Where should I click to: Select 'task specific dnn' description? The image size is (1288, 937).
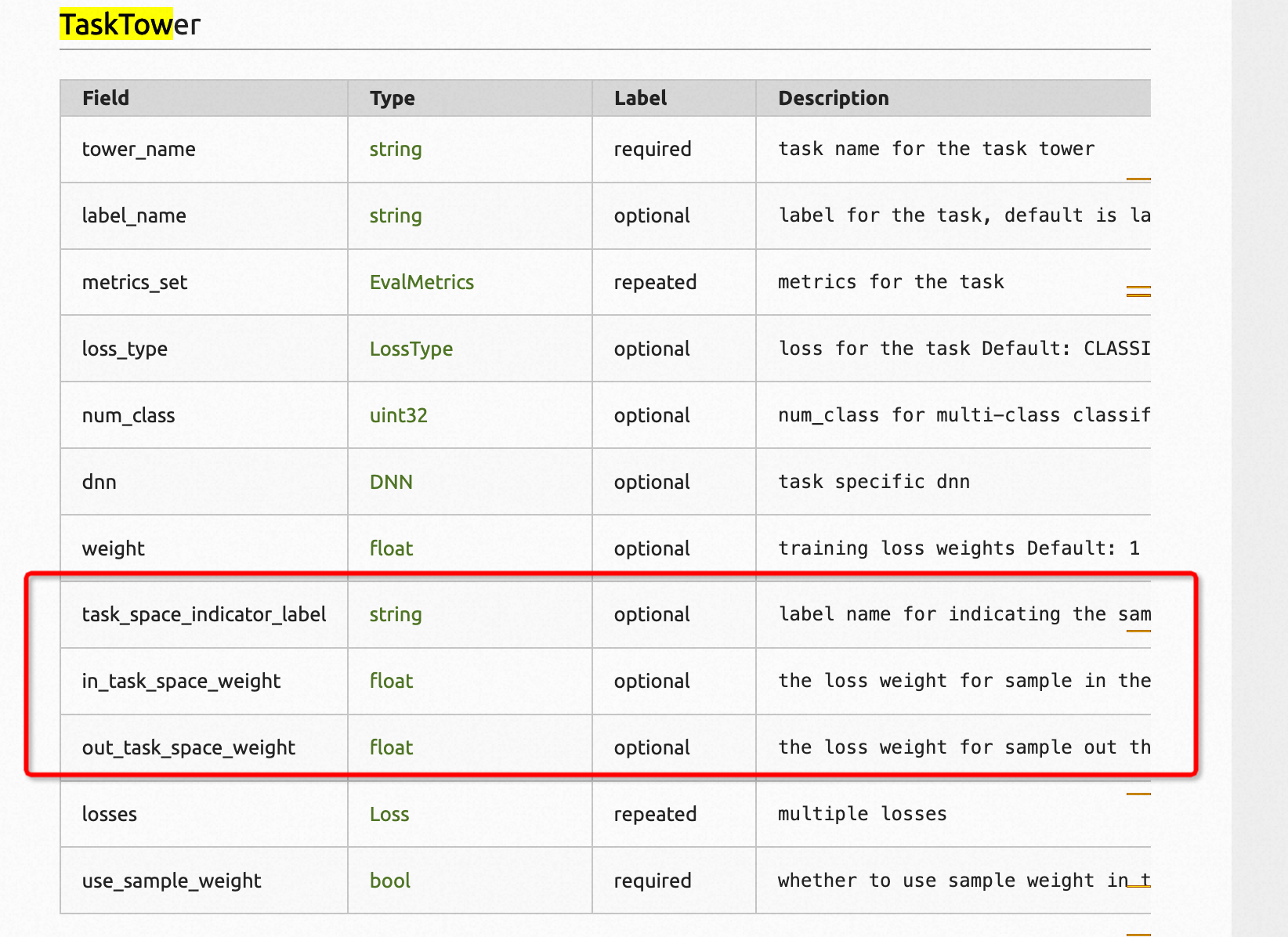pos(874,482)
